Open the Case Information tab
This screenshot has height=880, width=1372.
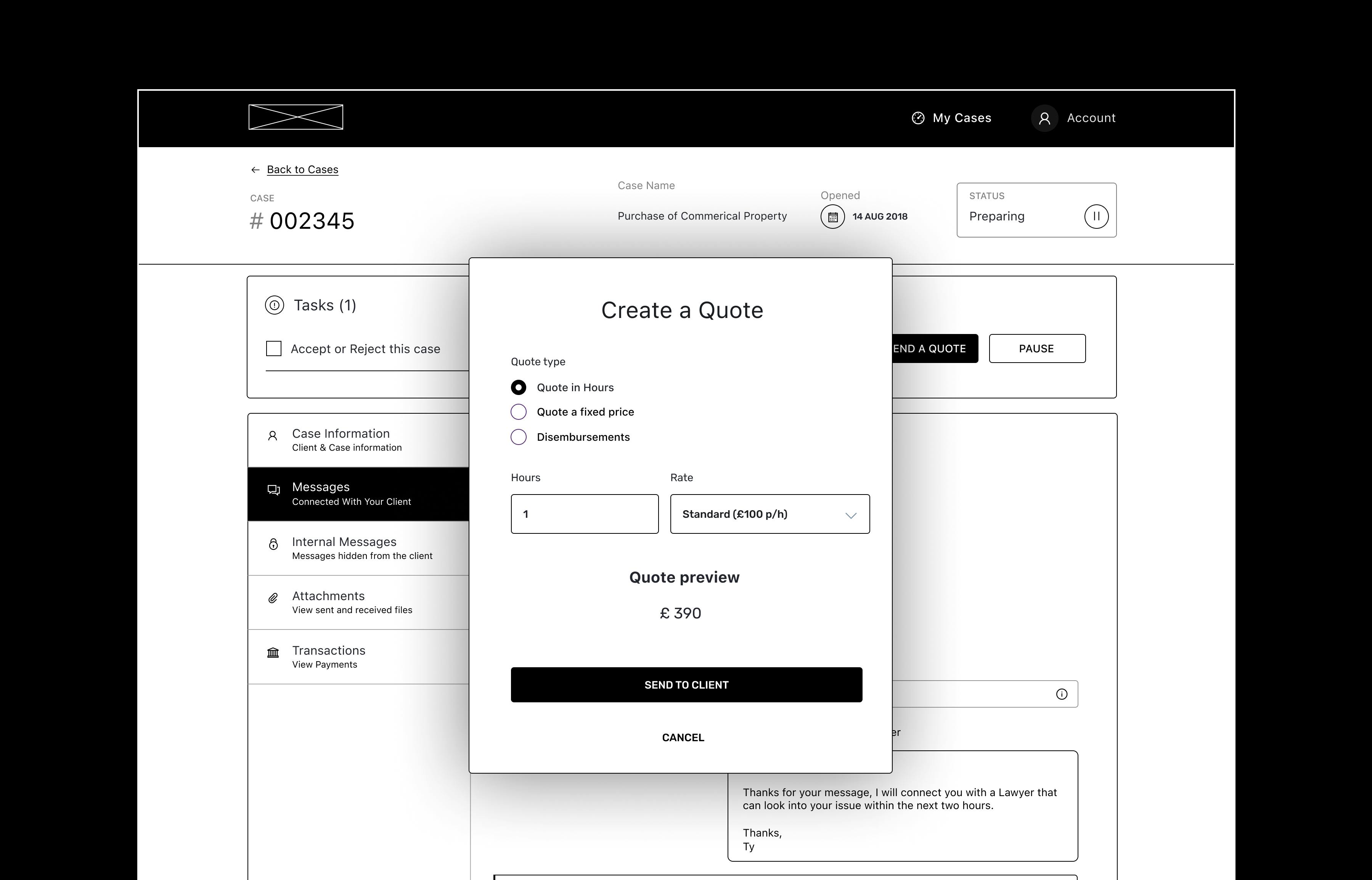click(358, 440)
